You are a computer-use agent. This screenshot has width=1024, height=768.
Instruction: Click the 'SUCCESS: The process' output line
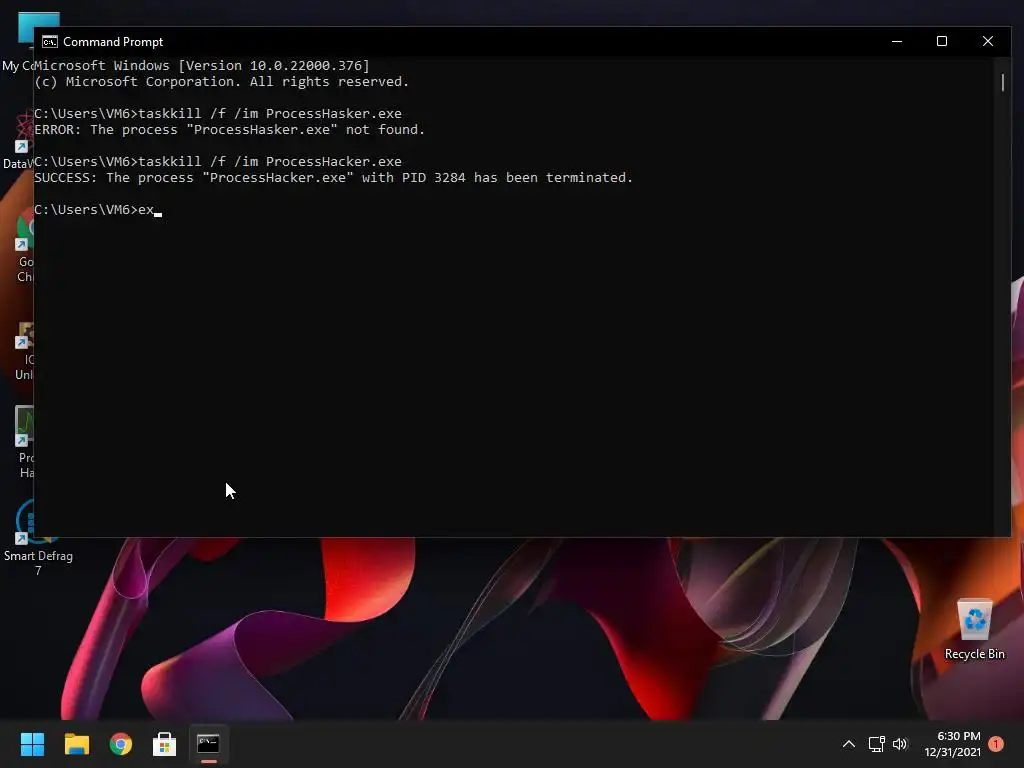click(334, 178)
